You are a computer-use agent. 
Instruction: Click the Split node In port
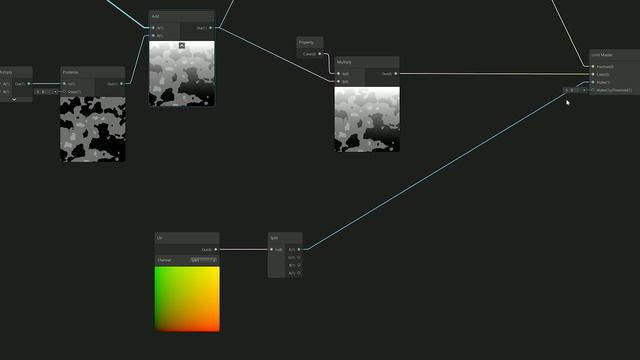point(272,249)
